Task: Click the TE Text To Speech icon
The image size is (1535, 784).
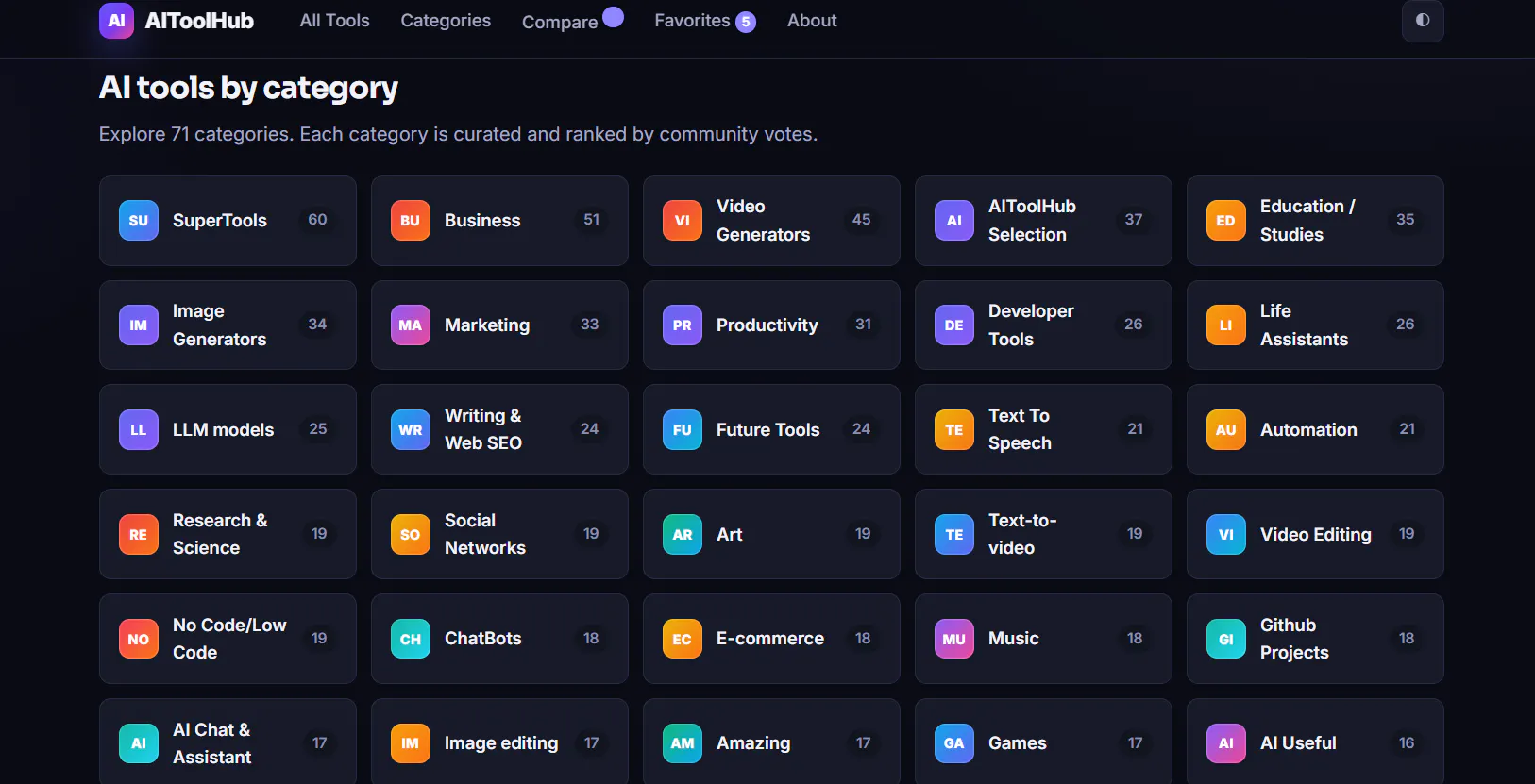Action: point(954,430)
